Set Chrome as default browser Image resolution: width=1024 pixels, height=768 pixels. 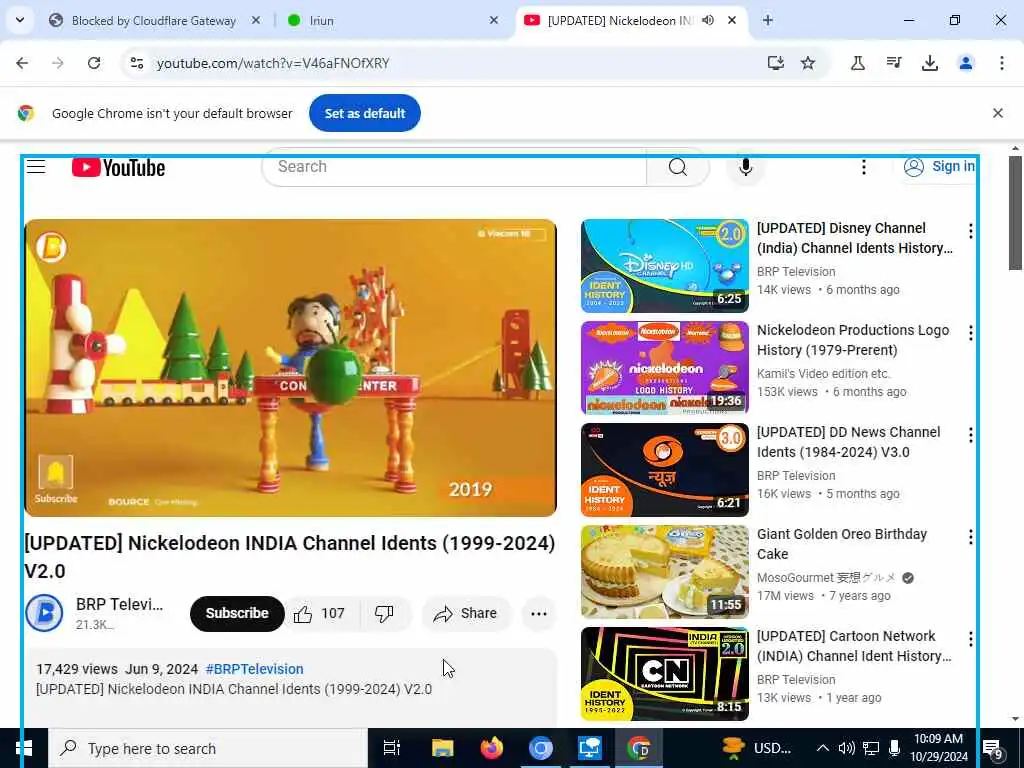[364, 113]
